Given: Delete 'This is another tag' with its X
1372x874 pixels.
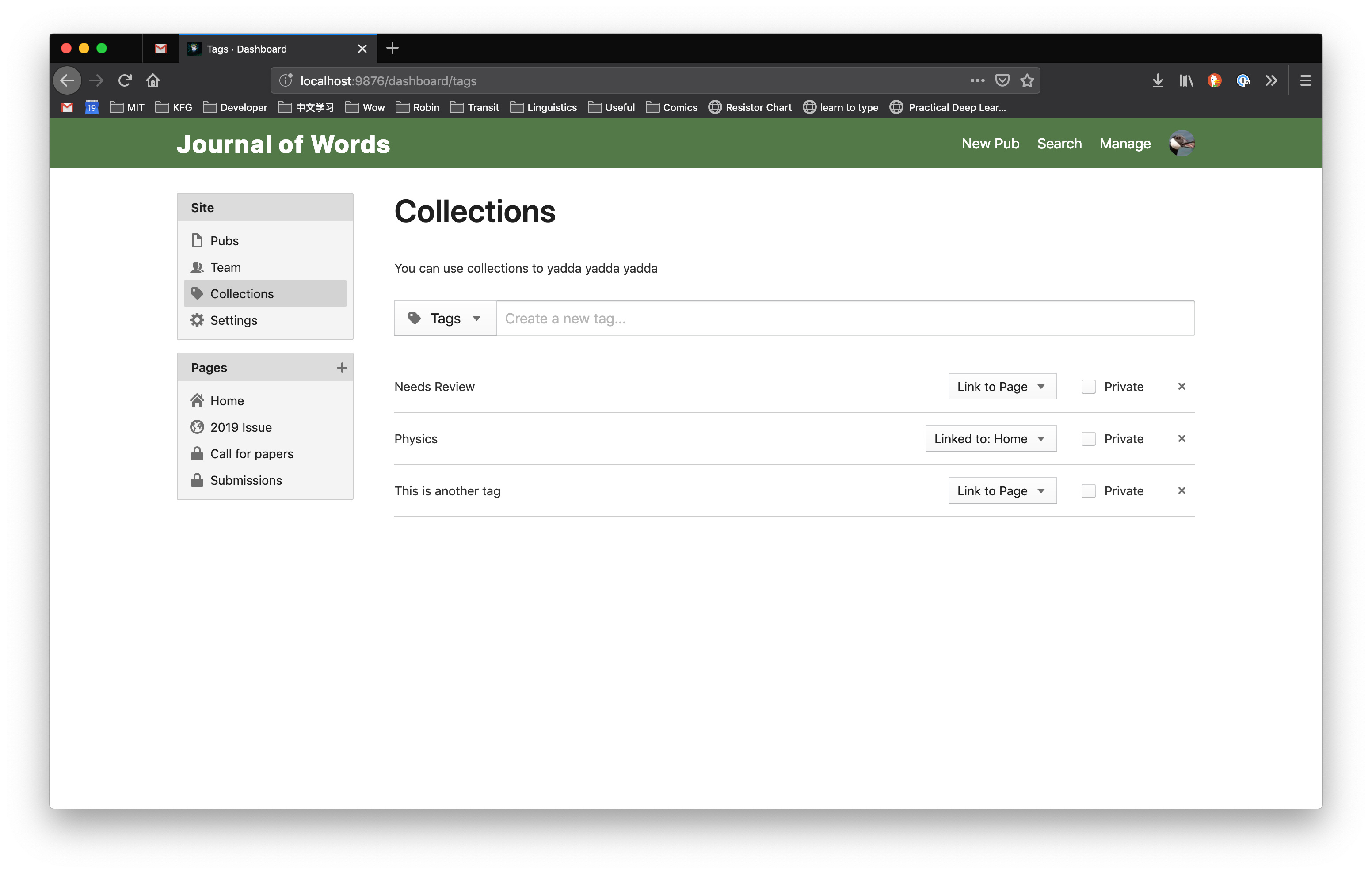Looking at the screenshot, I should coord(1181,490).
